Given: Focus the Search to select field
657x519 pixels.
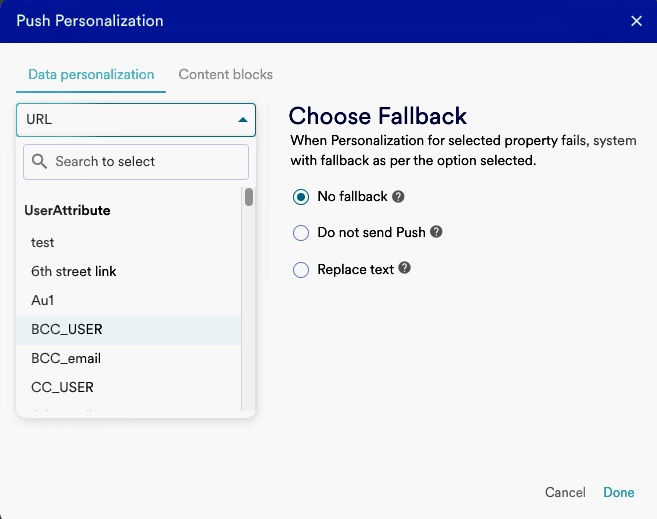Looking at the screenshot, I should pos(145,161).
